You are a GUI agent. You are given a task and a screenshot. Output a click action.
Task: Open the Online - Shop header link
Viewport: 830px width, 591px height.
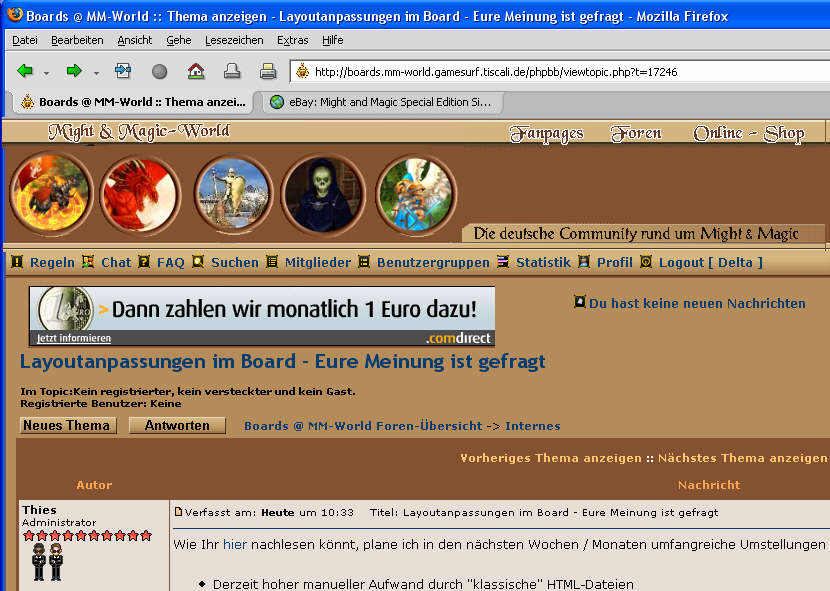pyautogui.click(x=749, y=133)
